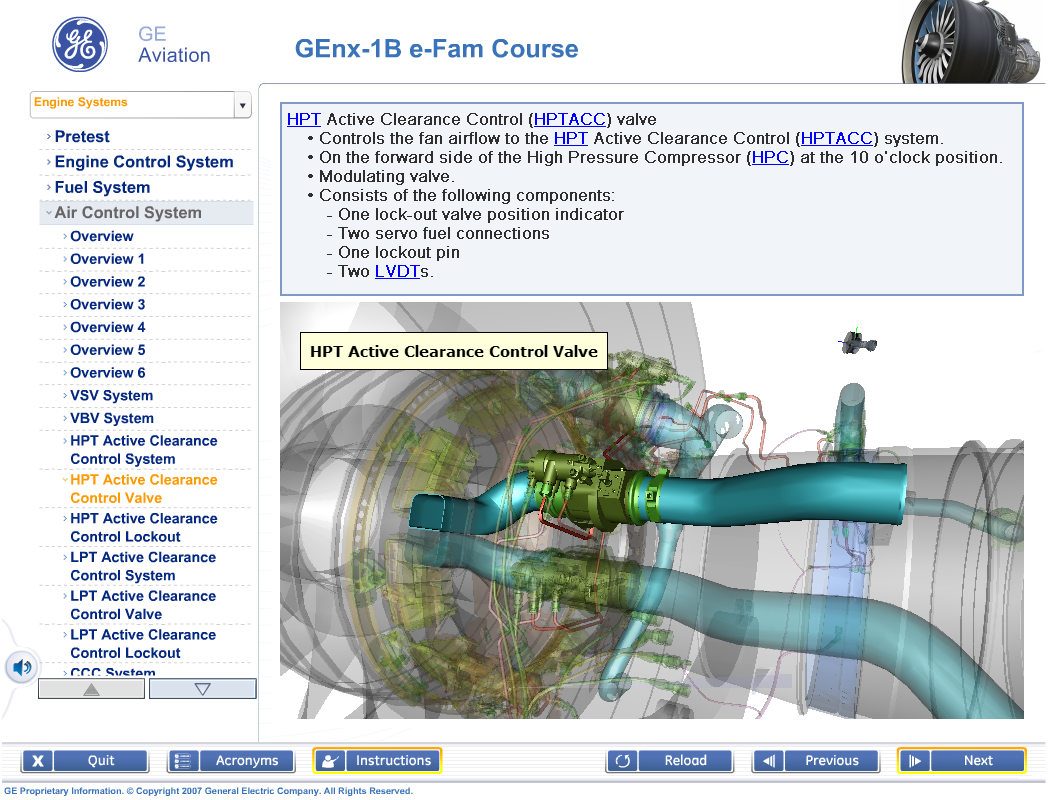Open LPT Active Clearance Control Valve topic
Image resolution: width=1048 pixels, height=800 pixels.
(143, 605)
